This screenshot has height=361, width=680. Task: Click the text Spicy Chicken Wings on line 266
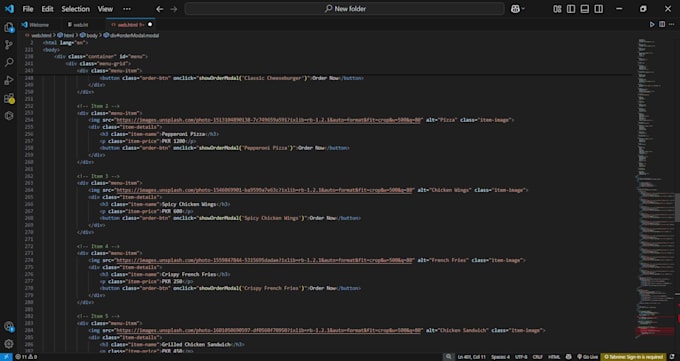[189, 204]
